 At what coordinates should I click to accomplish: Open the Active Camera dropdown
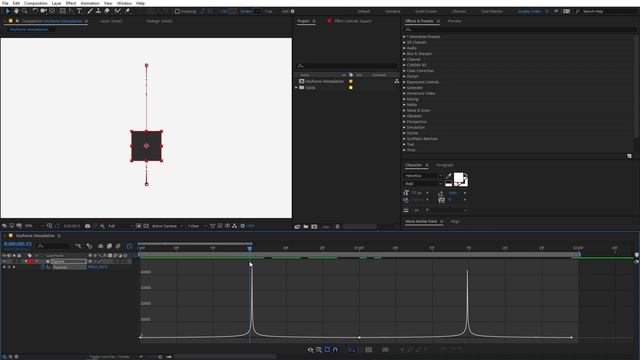pos(167,226)
